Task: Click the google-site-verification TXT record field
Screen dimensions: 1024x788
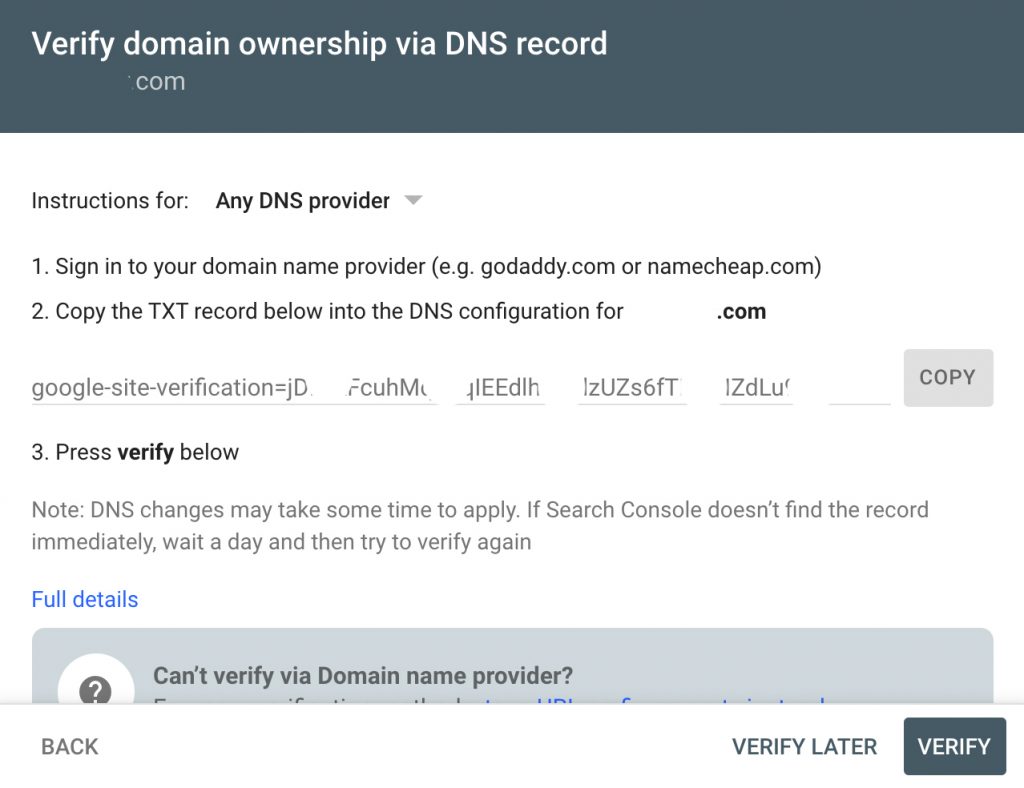Action: pyautogui.click(x=460, y=388)
